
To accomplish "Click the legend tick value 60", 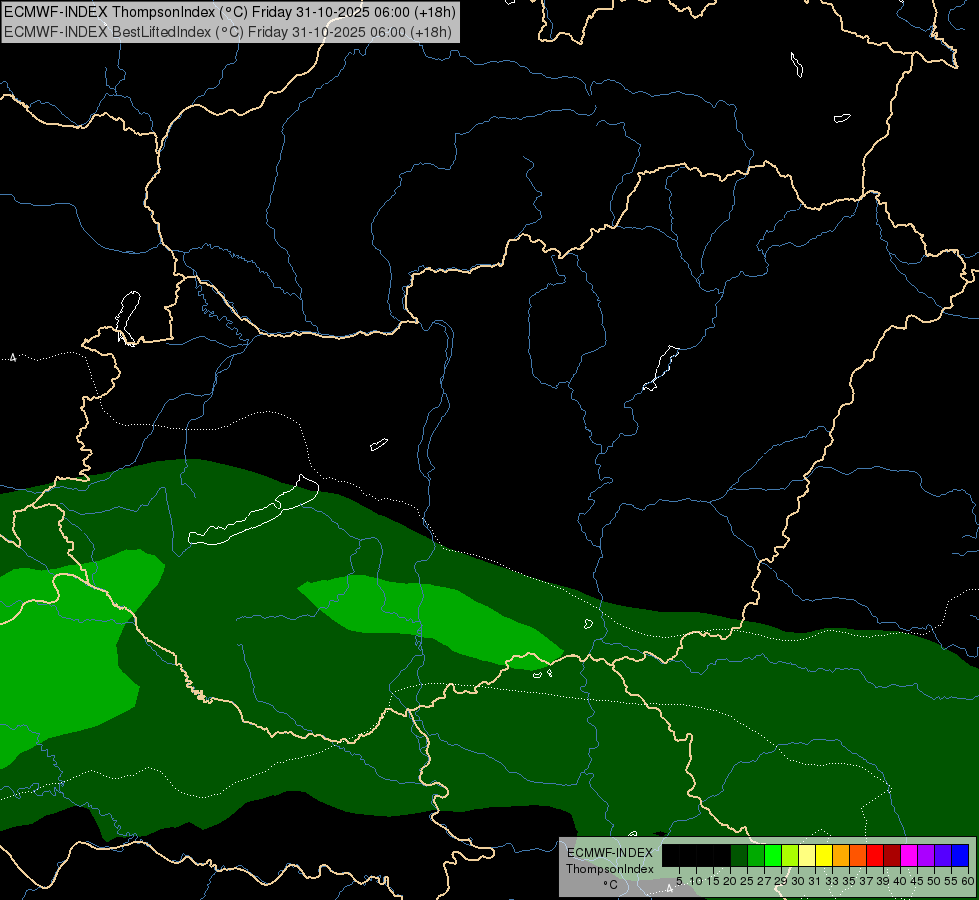I will tap(968, 881).
